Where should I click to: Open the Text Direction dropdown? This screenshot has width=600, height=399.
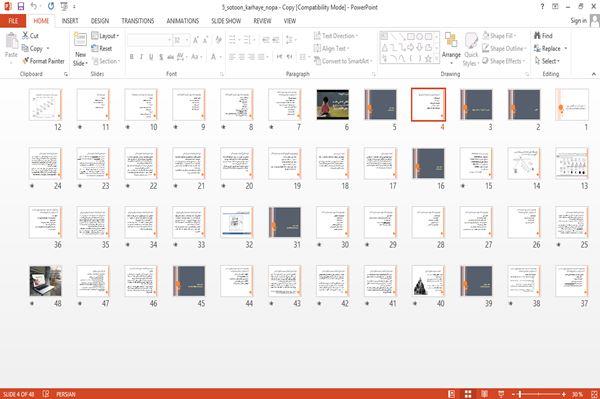tap(336, 36)
